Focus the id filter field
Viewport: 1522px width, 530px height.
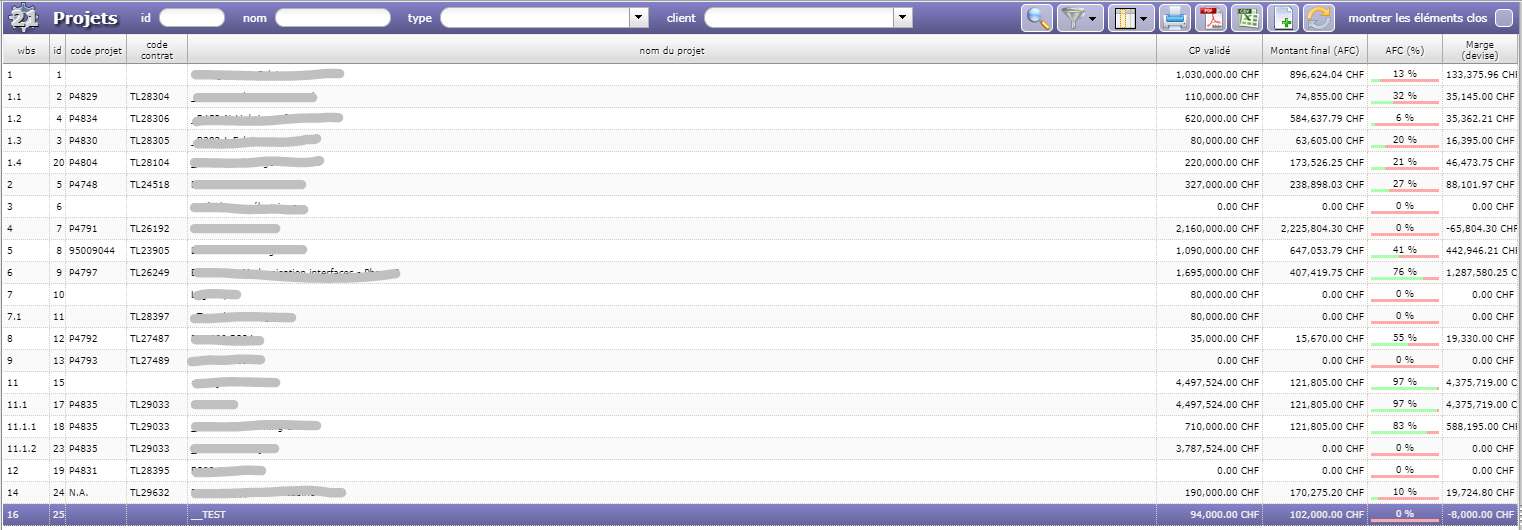coord(192,18)
